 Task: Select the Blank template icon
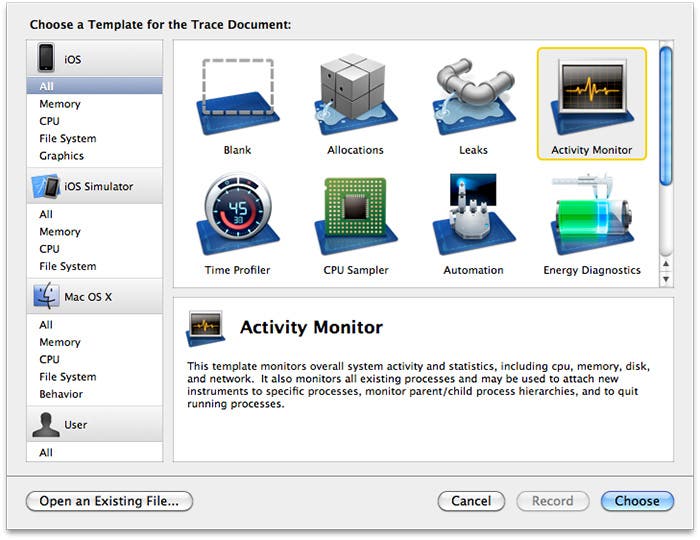pyautogui.click(x=238, y=97)
